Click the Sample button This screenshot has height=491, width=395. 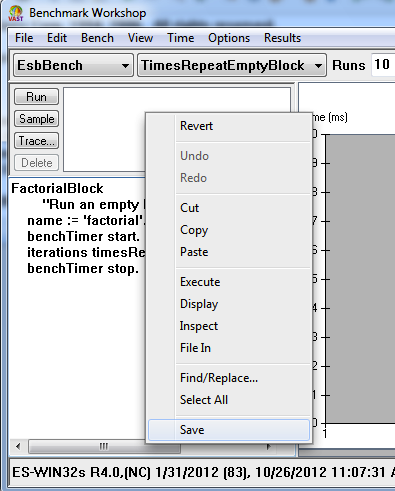point(36,119)
